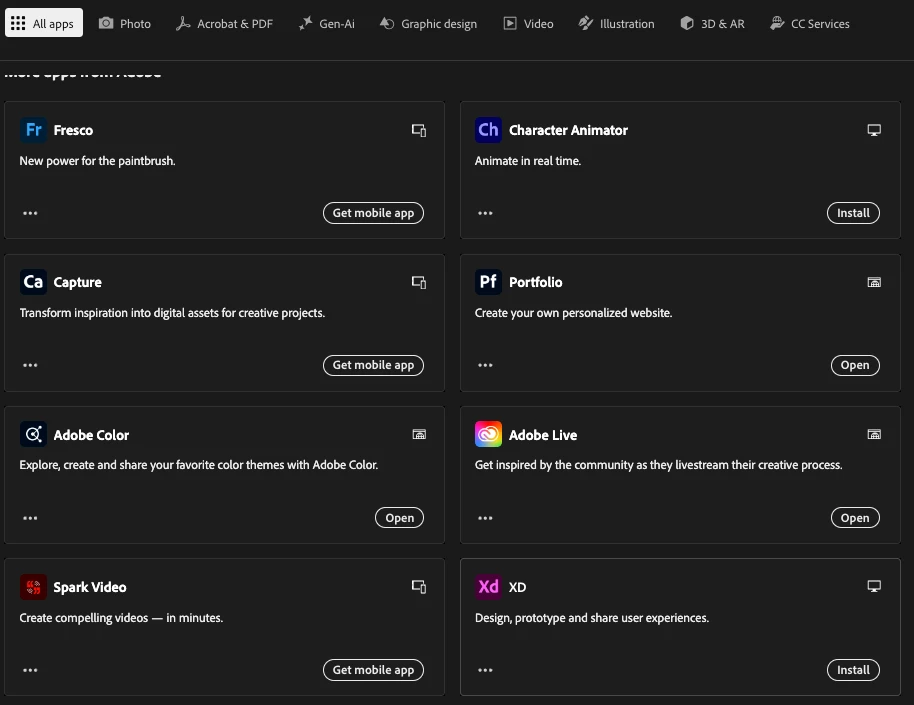Click the device platform icon on Capture card
Viewport: 914px width, 705px height.
coord(419,282)
